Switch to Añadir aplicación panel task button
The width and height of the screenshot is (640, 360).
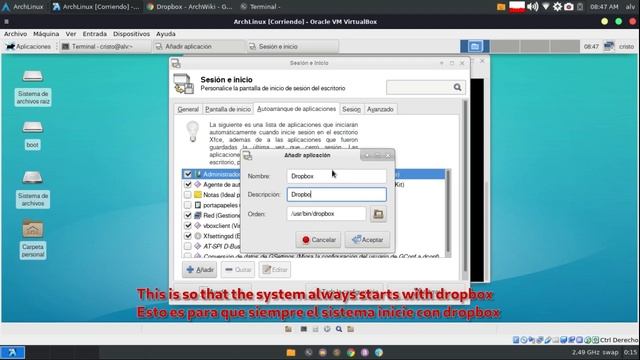[198, 47]
